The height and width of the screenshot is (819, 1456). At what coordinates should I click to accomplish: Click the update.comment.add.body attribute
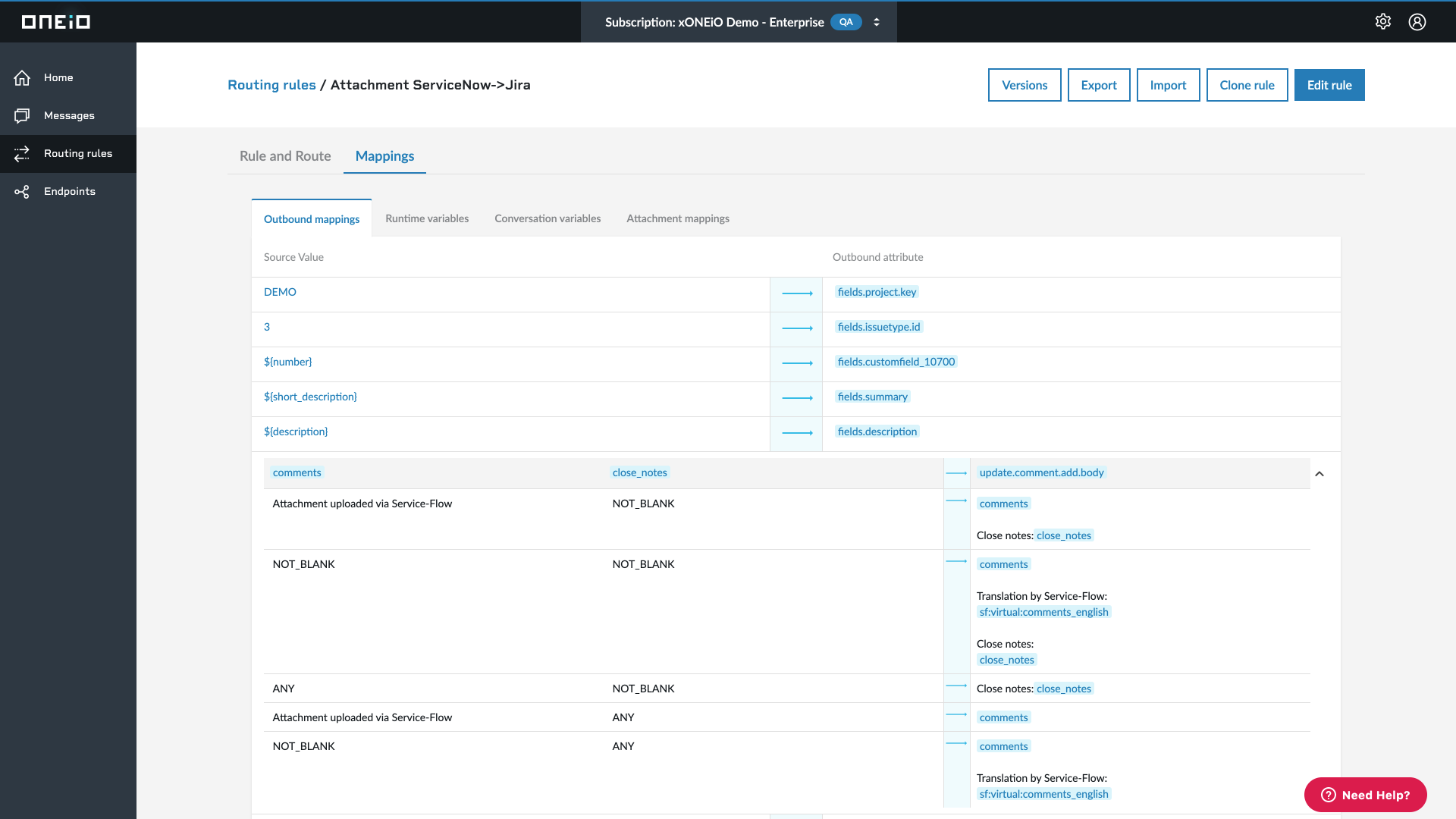(x=1042, y=472)
